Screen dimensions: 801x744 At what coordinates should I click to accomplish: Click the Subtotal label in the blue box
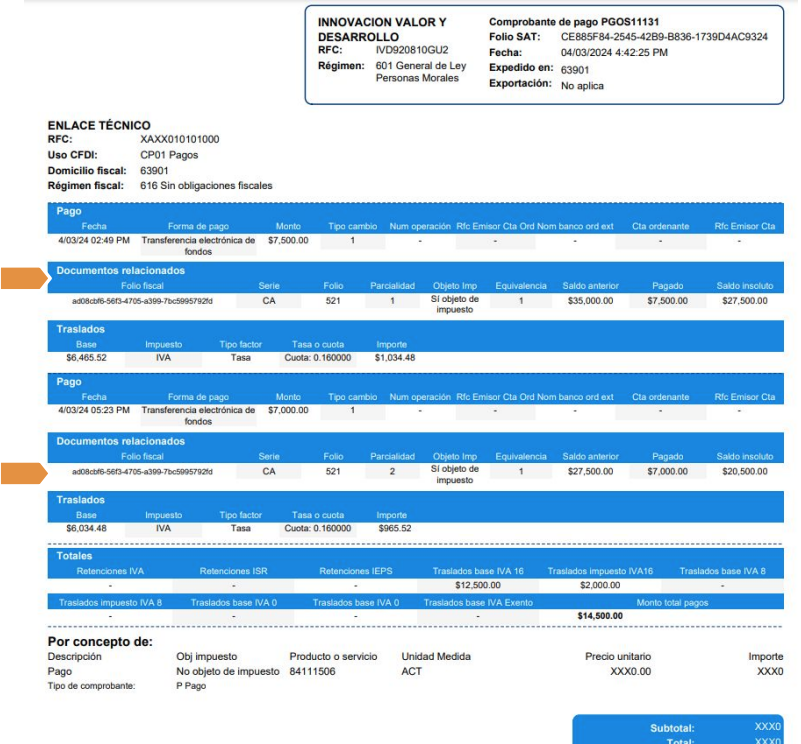pos(672,728)
